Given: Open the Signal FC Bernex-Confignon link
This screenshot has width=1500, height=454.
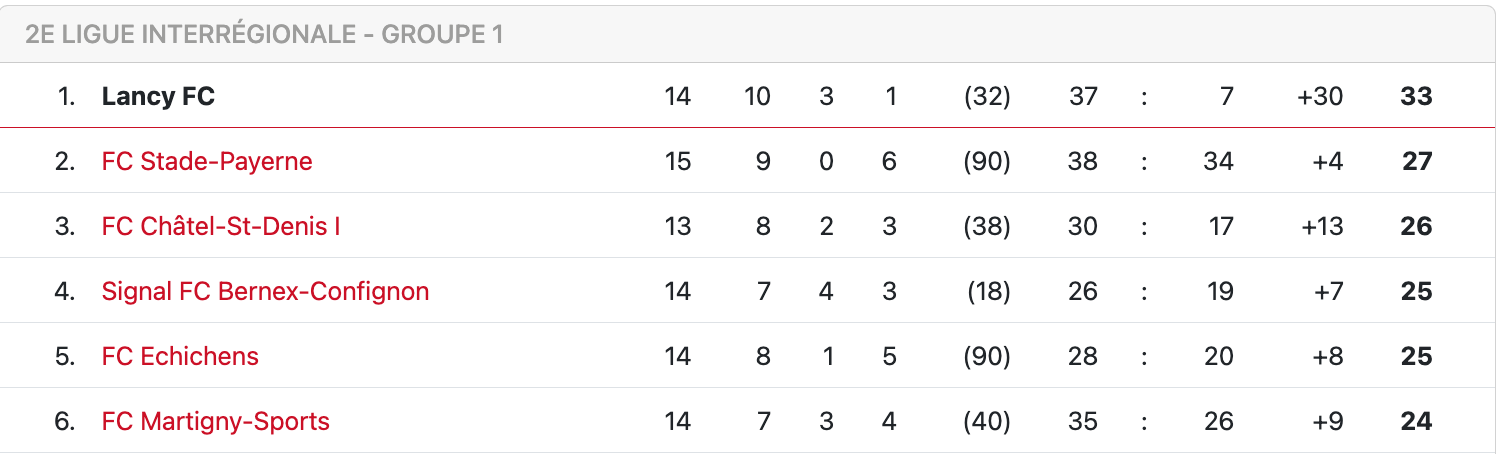Looking at the screenshot, I should [x=265, y=291].
